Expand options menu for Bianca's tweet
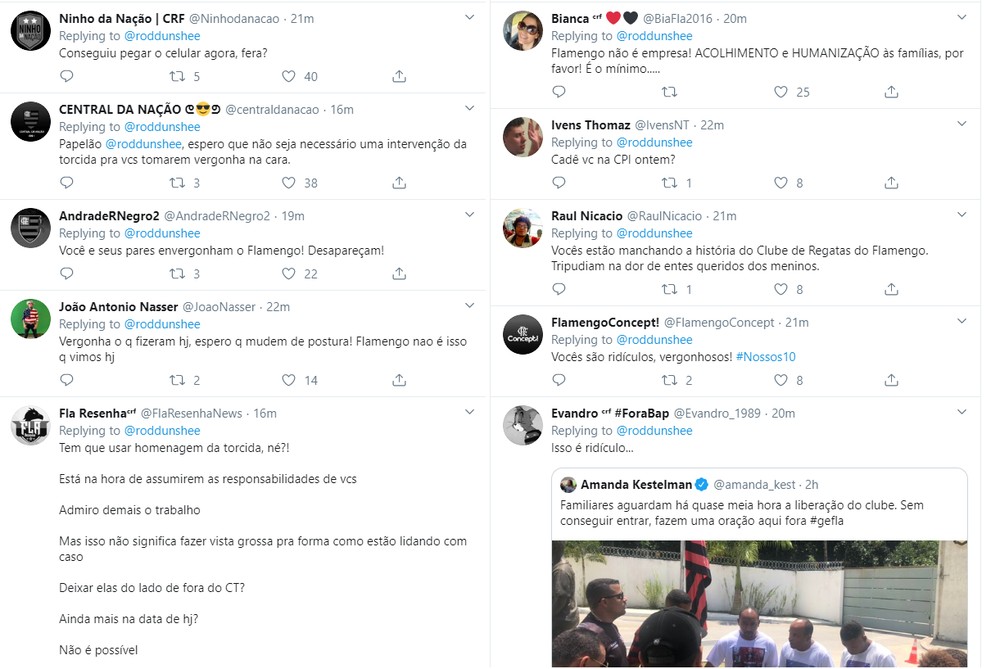 click(962, 17)
